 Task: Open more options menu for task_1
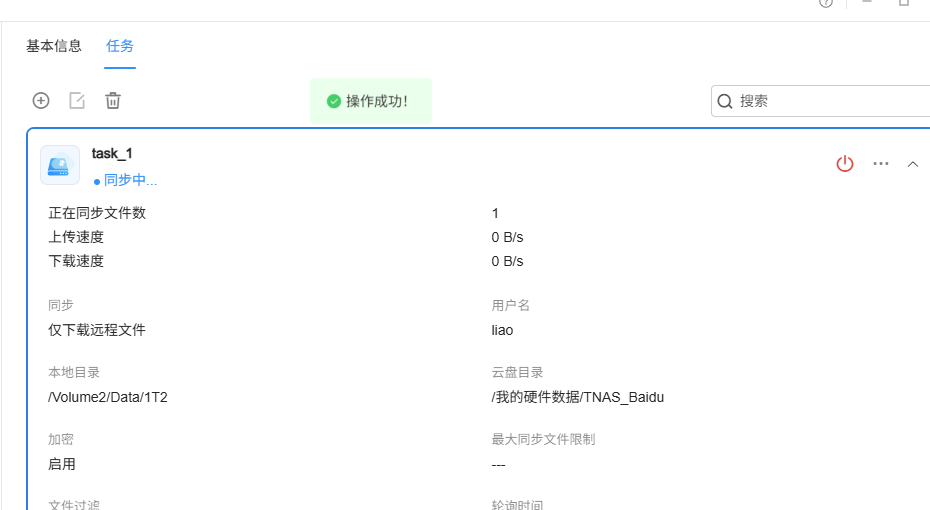(x=881, y=164)
